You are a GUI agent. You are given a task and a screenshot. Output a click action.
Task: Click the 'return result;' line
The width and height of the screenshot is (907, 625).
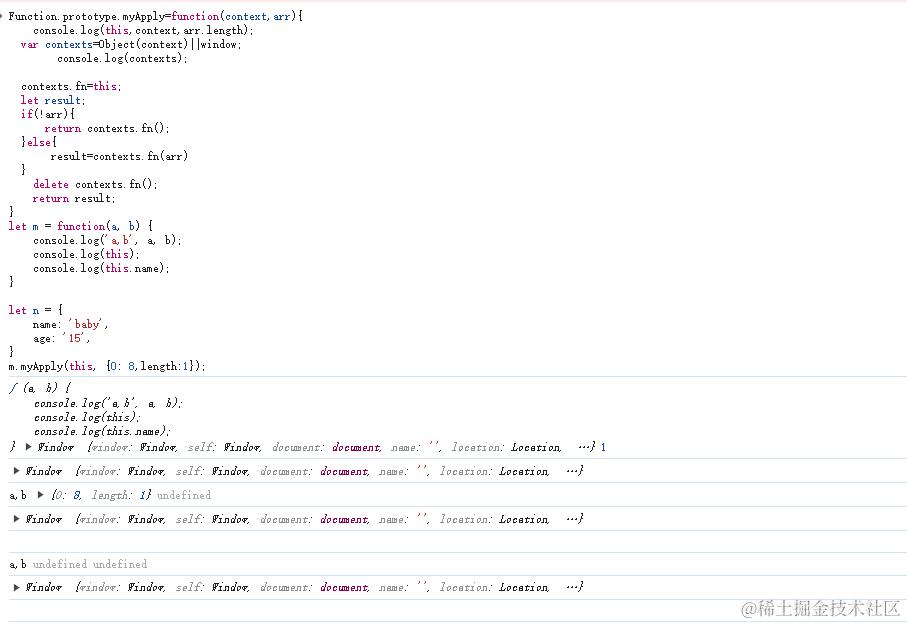pos(73,198)
